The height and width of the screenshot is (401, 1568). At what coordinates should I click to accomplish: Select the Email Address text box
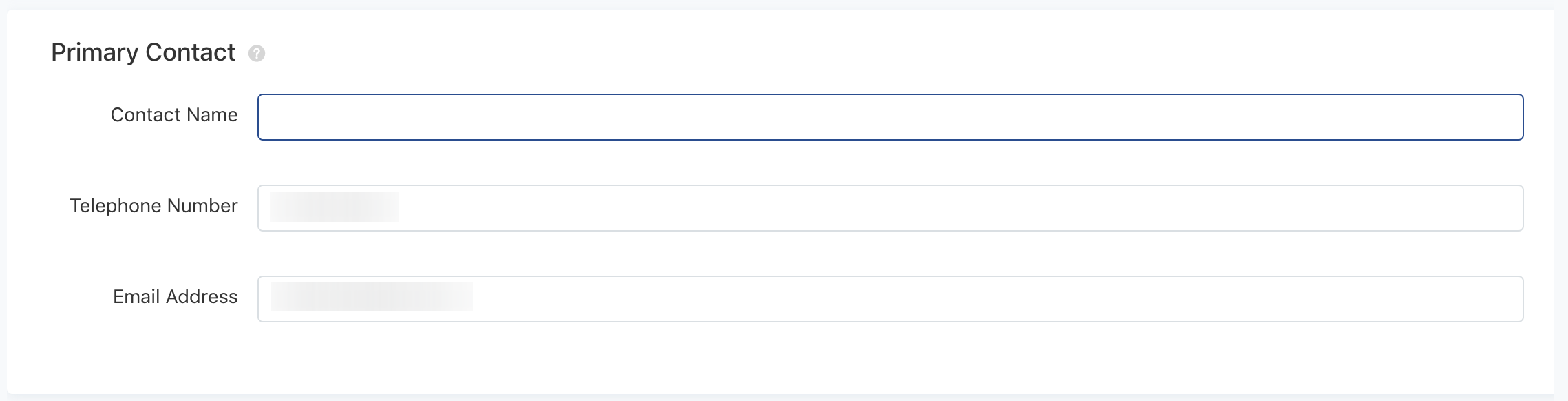pyautogui.click(x=890, y=299)
